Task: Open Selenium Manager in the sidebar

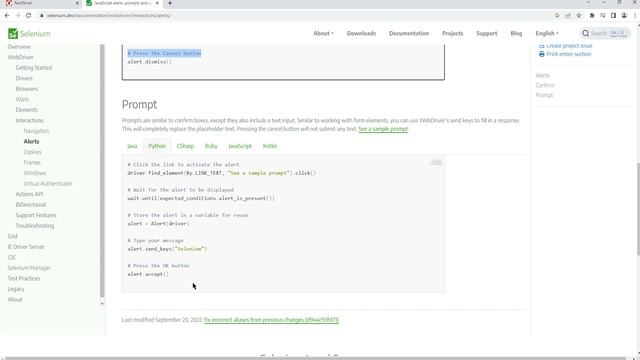Action: pyautogui.click(x=29, y=268)
